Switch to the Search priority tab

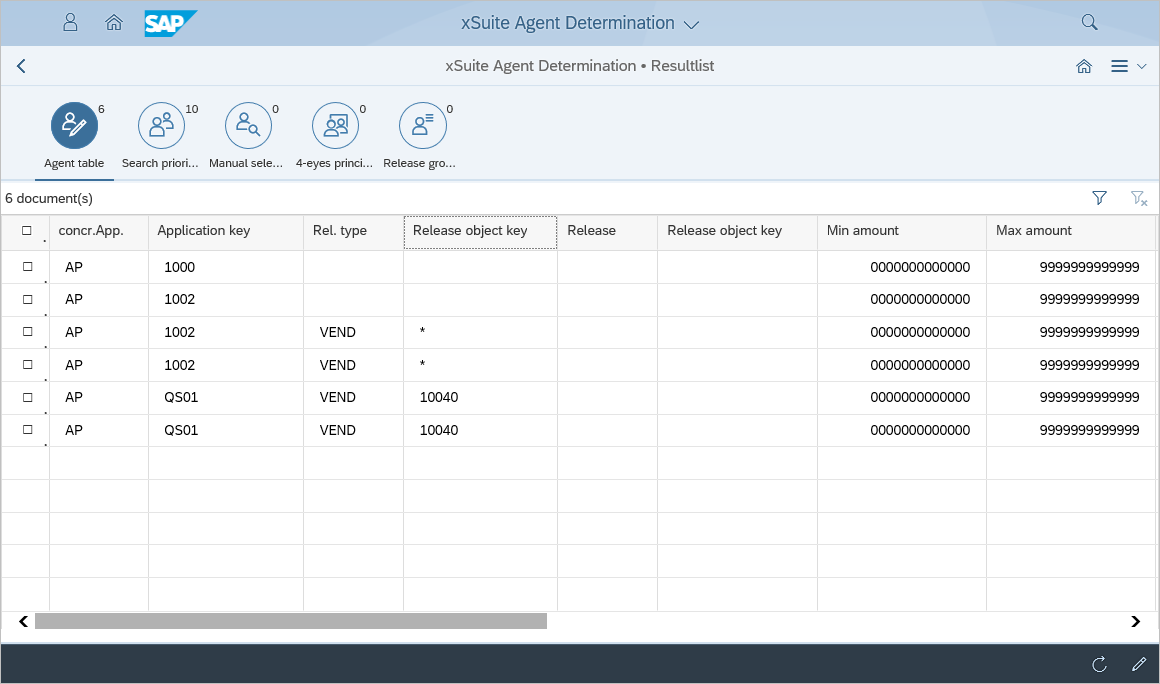coord(161,136)
